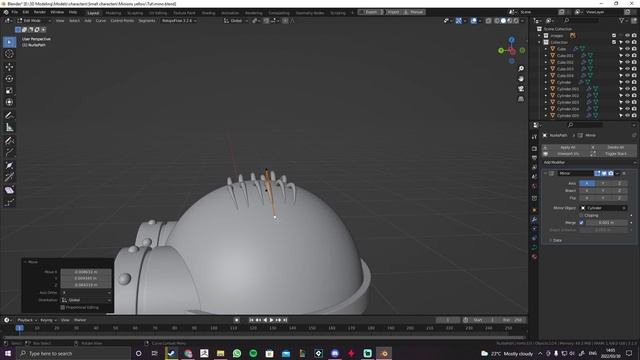Open the Control Points menu
This screenshot has width=640, height=360.
coord(122,20)
